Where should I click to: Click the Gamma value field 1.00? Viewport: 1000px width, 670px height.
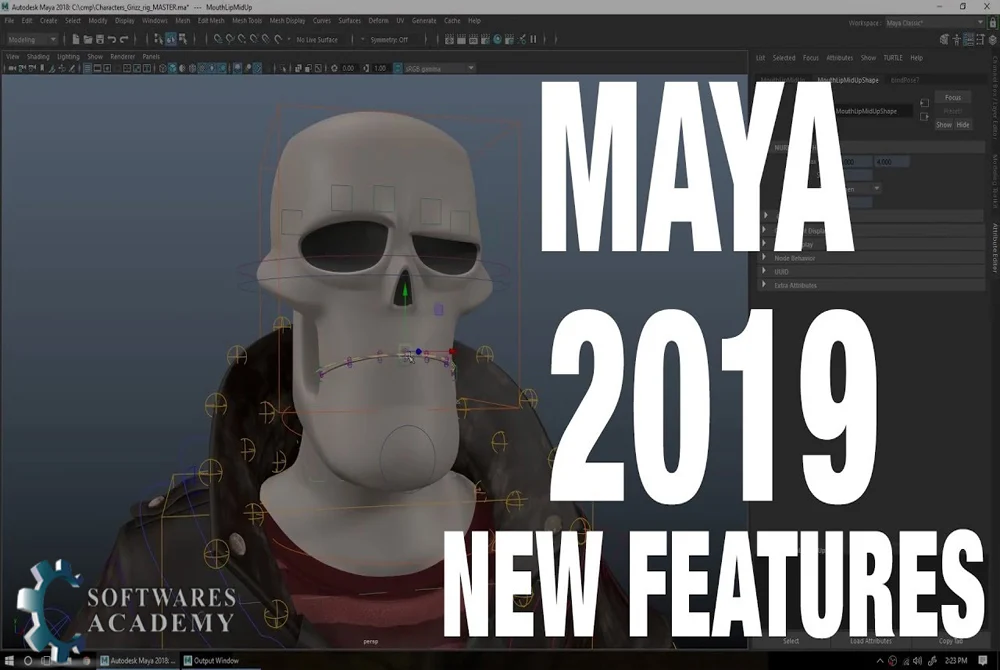(379, 68)
